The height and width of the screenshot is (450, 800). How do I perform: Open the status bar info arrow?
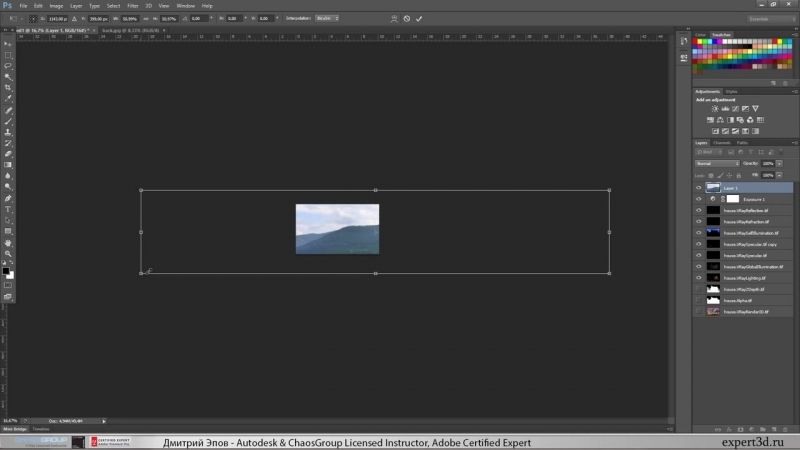click(104, 421)
